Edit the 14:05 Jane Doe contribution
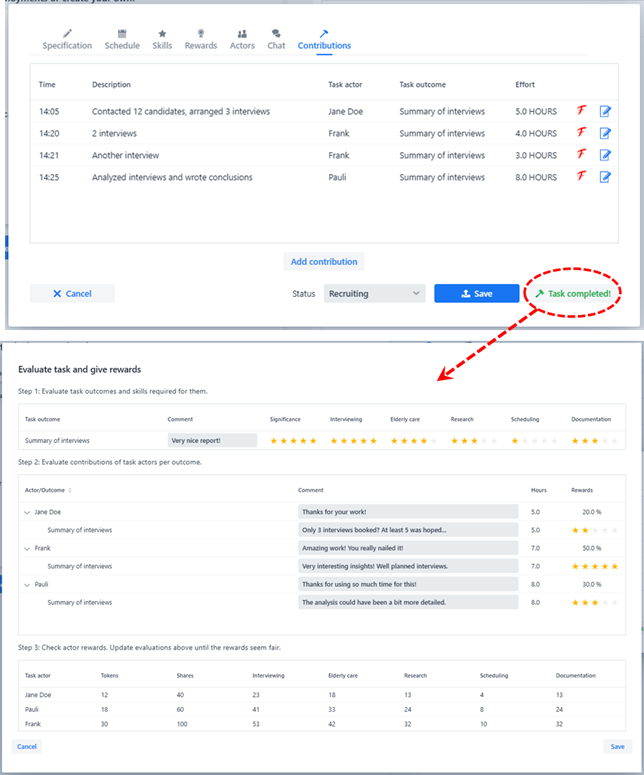This screenshot has height=775, width=644. tap(605, 111)
